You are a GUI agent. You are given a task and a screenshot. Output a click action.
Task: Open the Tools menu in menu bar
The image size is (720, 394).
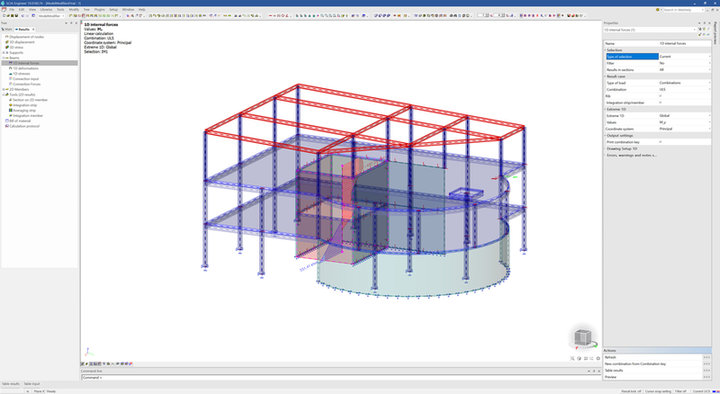[x=60, y=9]
